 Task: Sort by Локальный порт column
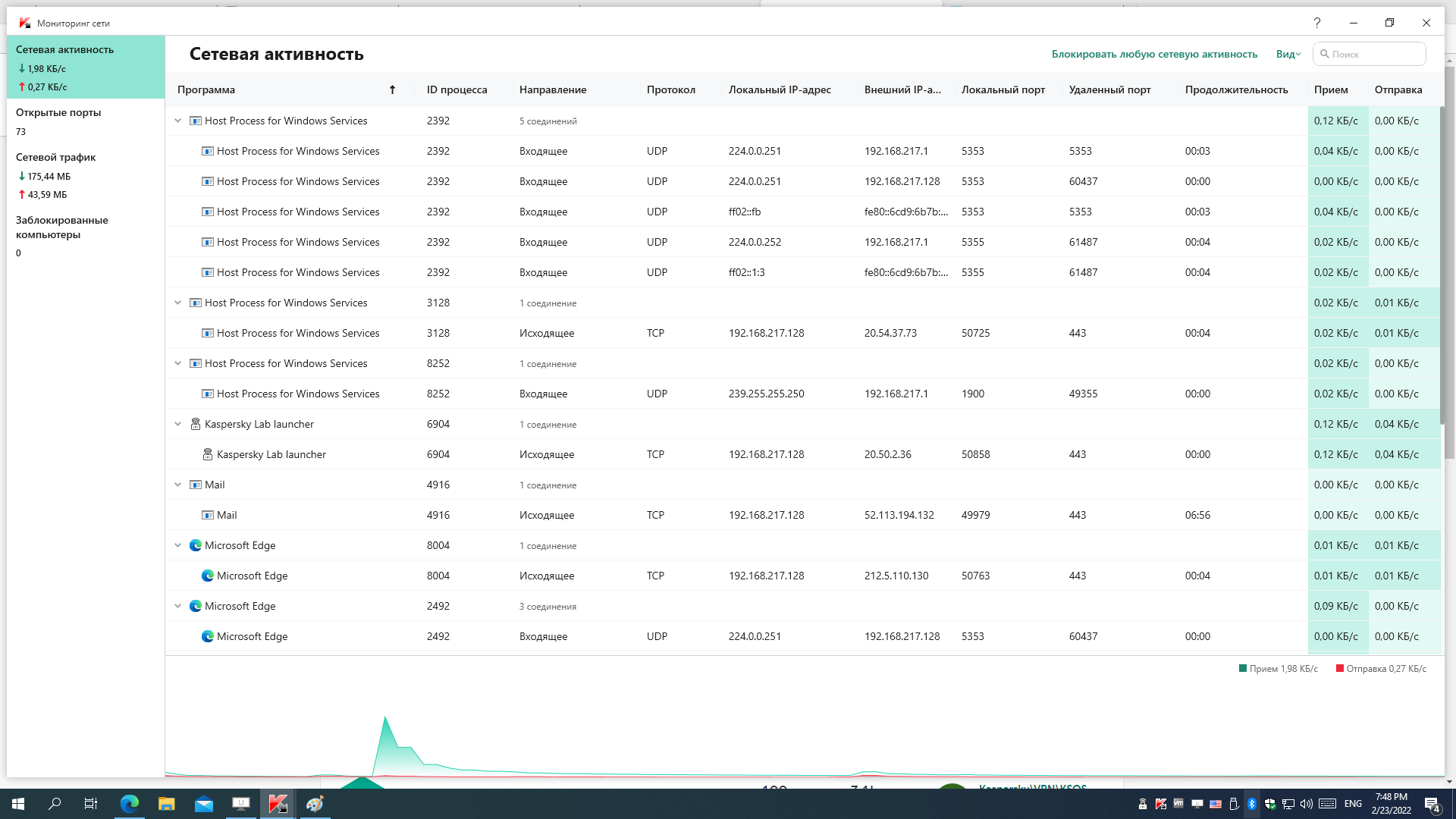tap(1003, 89)
